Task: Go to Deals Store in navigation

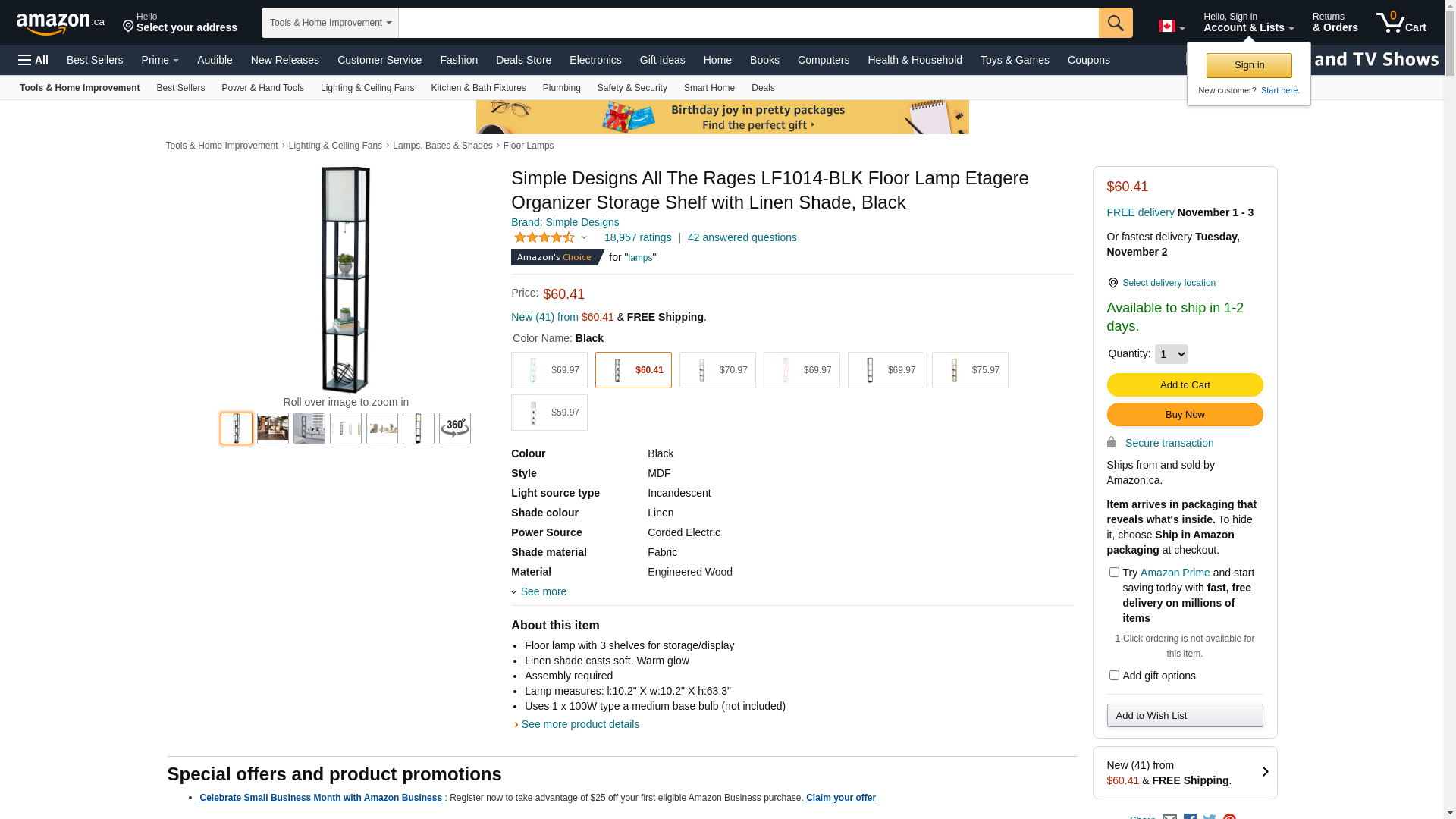Action: tap(523, 60)
